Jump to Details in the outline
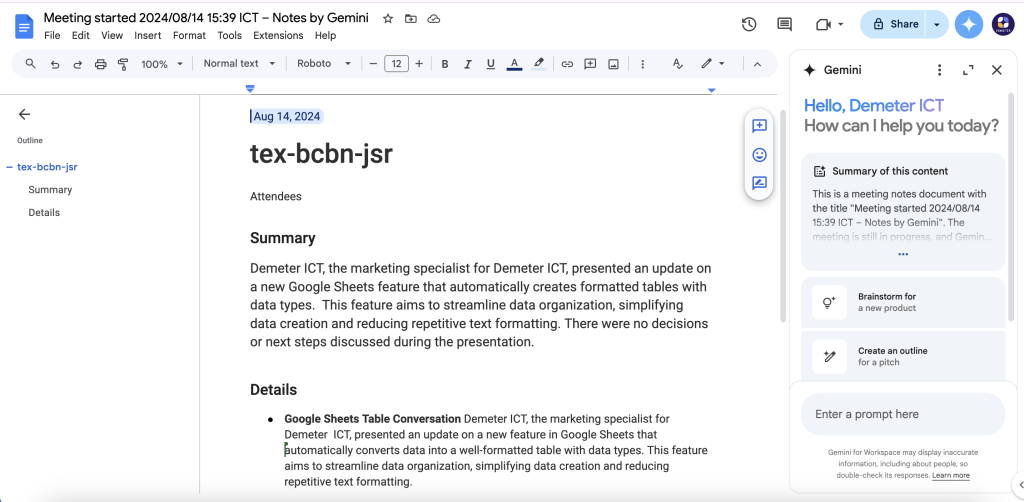1024x502 pixels. coord(44,212)
